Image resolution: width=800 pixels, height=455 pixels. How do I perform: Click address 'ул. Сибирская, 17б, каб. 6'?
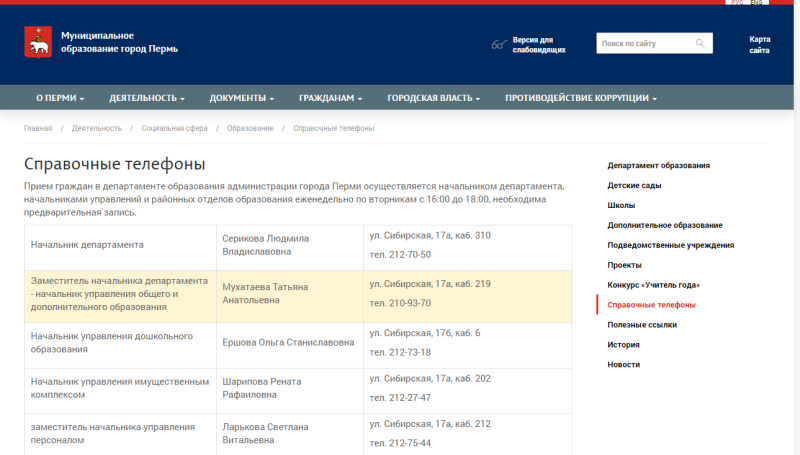[425, 333]
